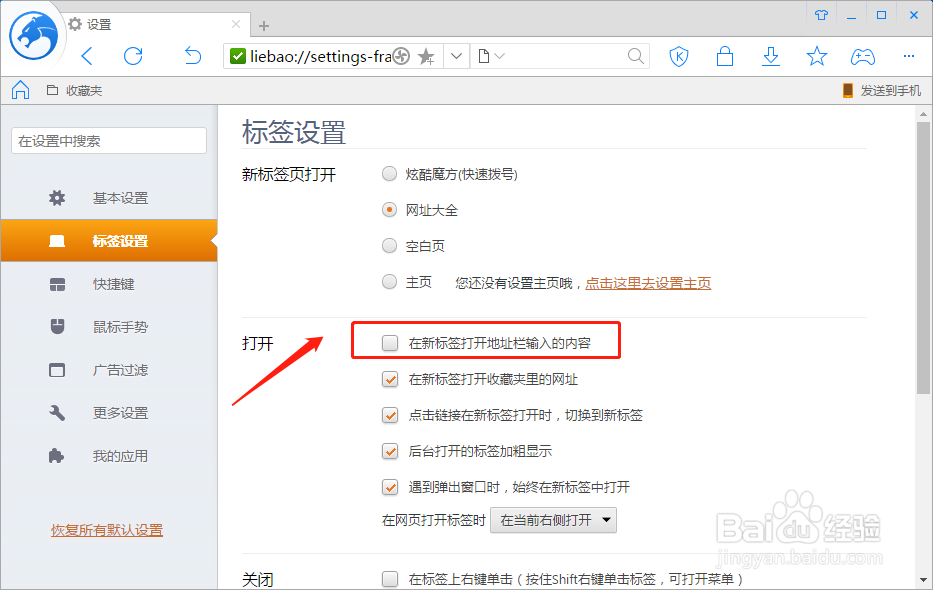Open the K shield security icon
This screenshot has width=933, height=590.
[x=679, y=57]
